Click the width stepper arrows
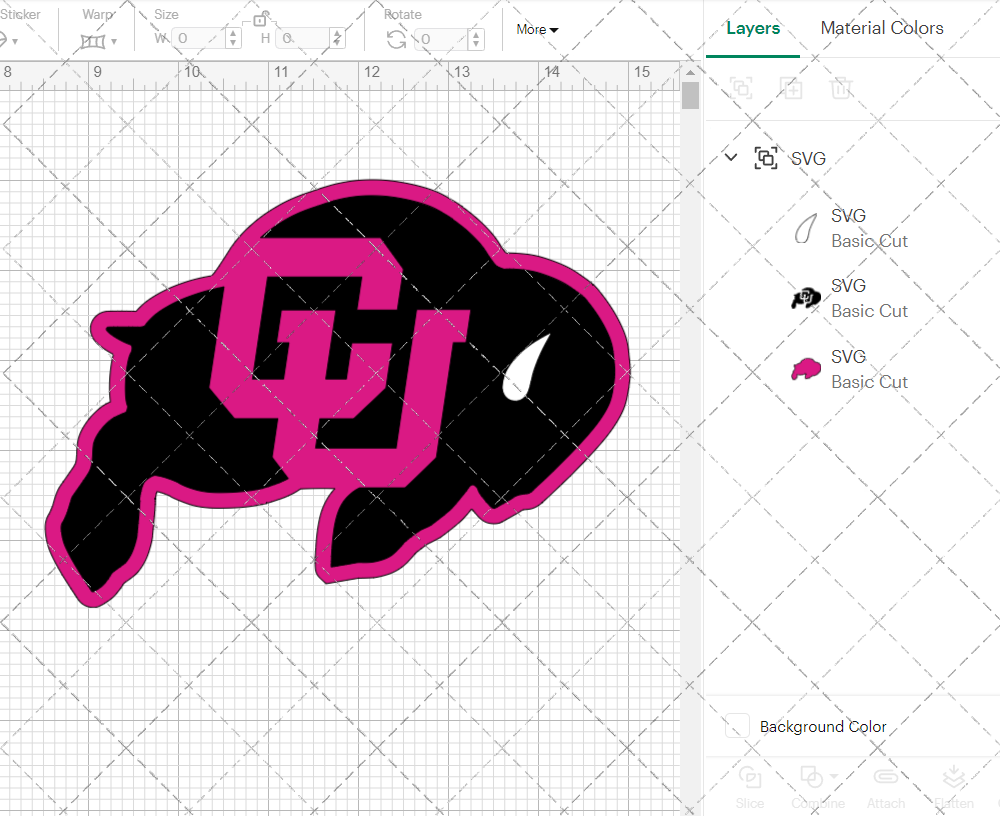This screenshot has height=816, width=1000. pos(233,38)
